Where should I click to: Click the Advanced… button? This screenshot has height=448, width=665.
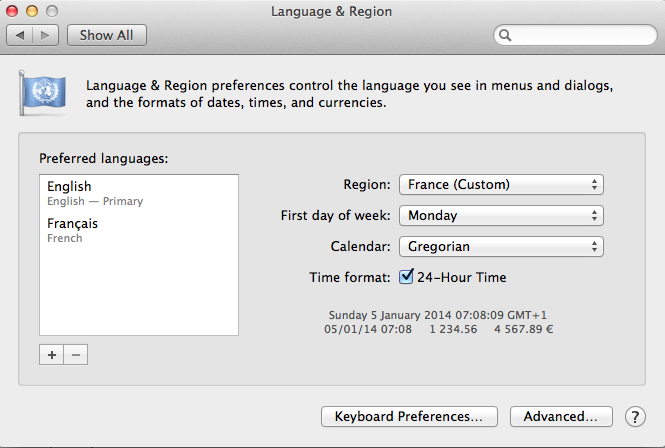[561, 417]
